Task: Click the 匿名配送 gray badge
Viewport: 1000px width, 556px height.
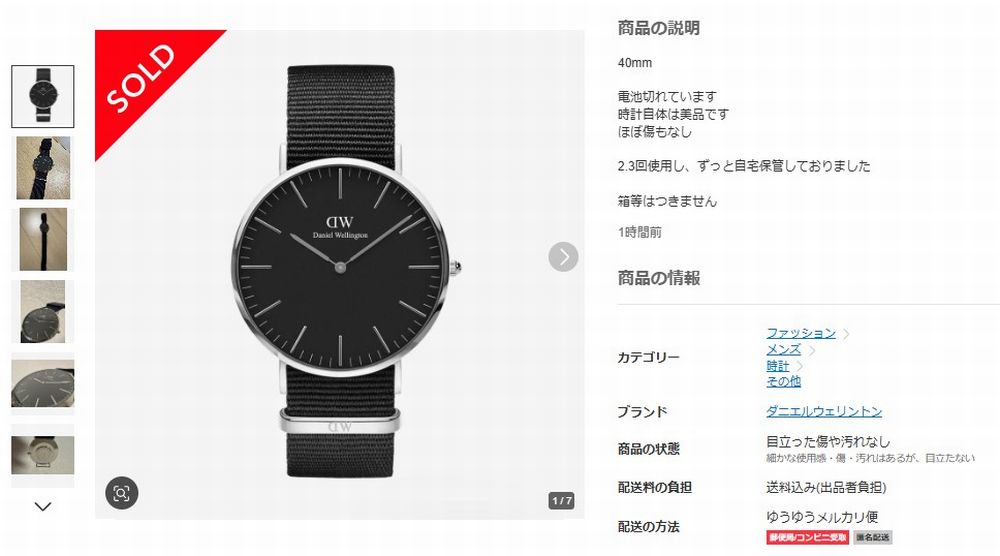Action: click(x=872, y=538)
